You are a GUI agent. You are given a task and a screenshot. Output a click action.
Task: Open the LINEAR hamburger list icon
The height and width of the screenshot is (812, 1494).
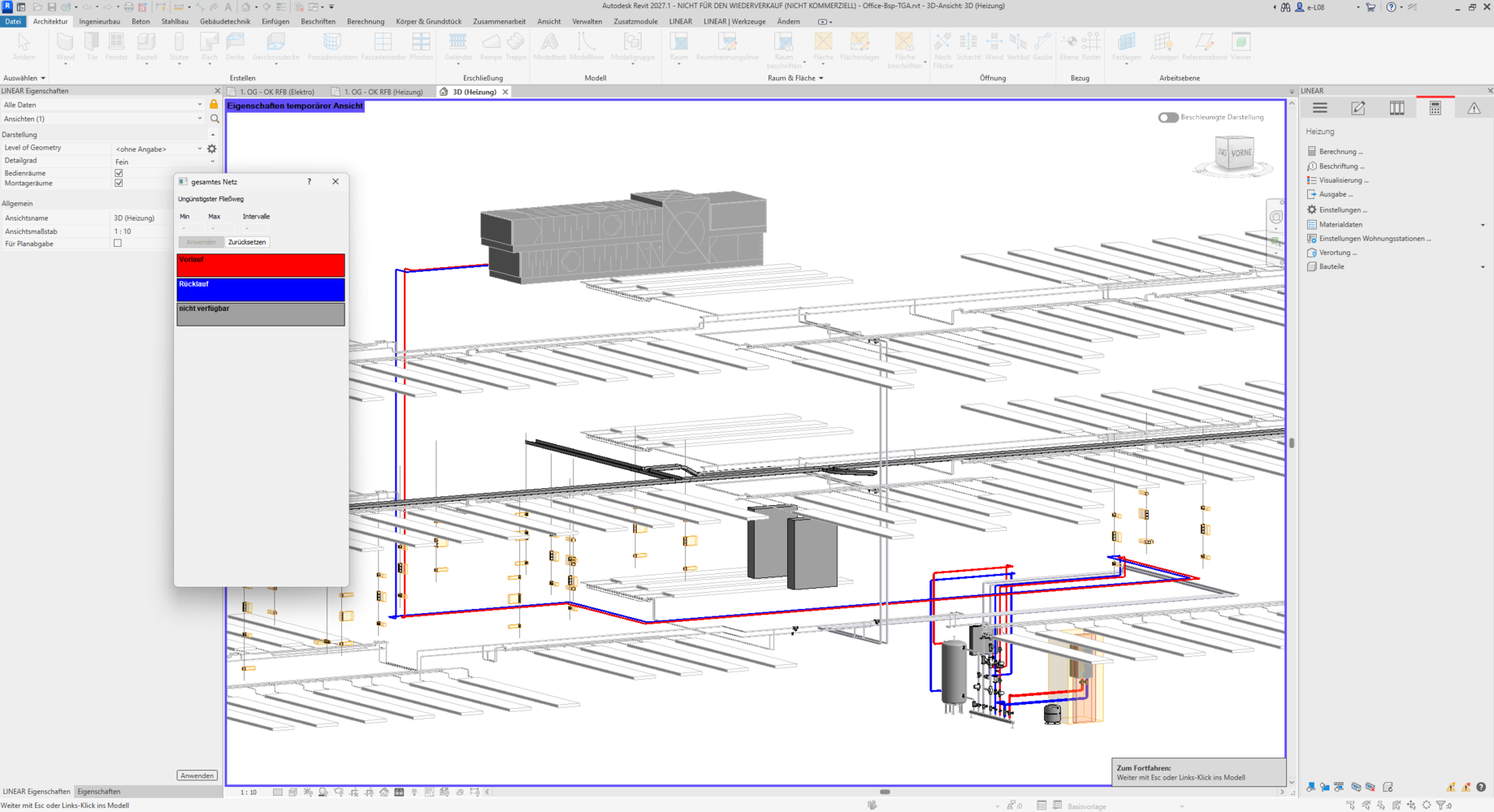(x=1319, y=108)
